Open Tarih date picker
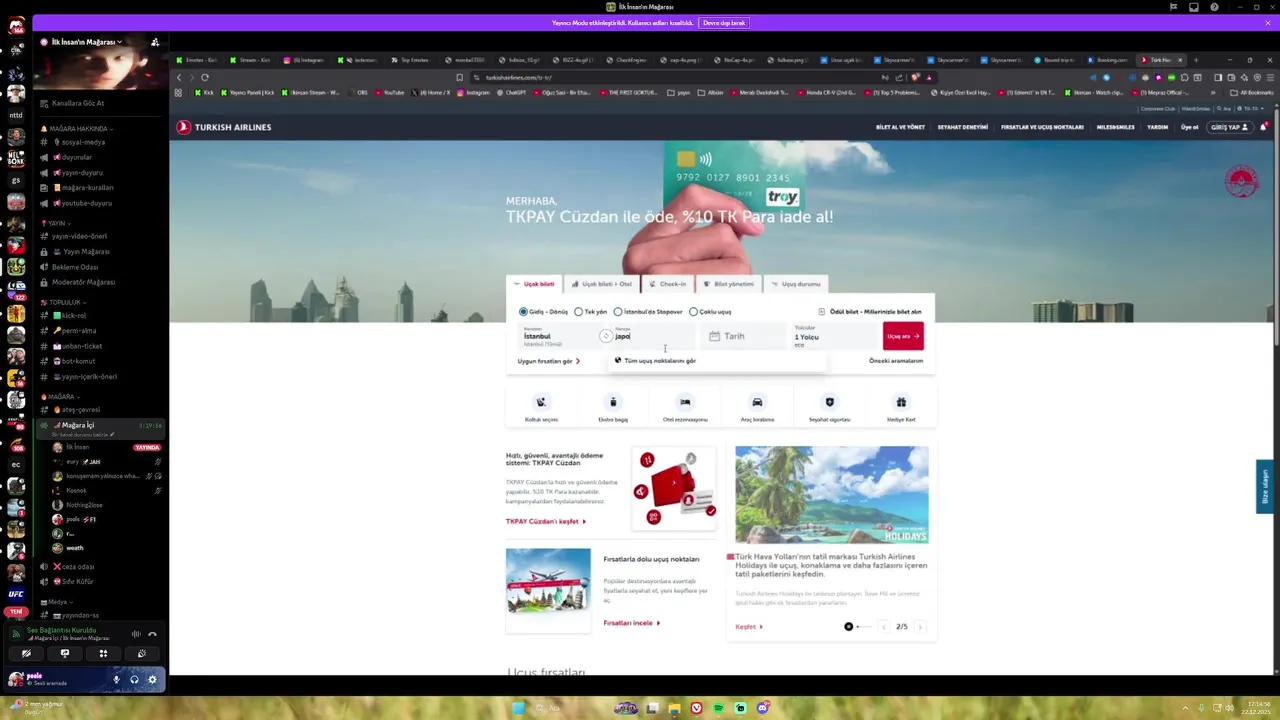The height and width of the screenshot is (720, 1280). point(746,336)
